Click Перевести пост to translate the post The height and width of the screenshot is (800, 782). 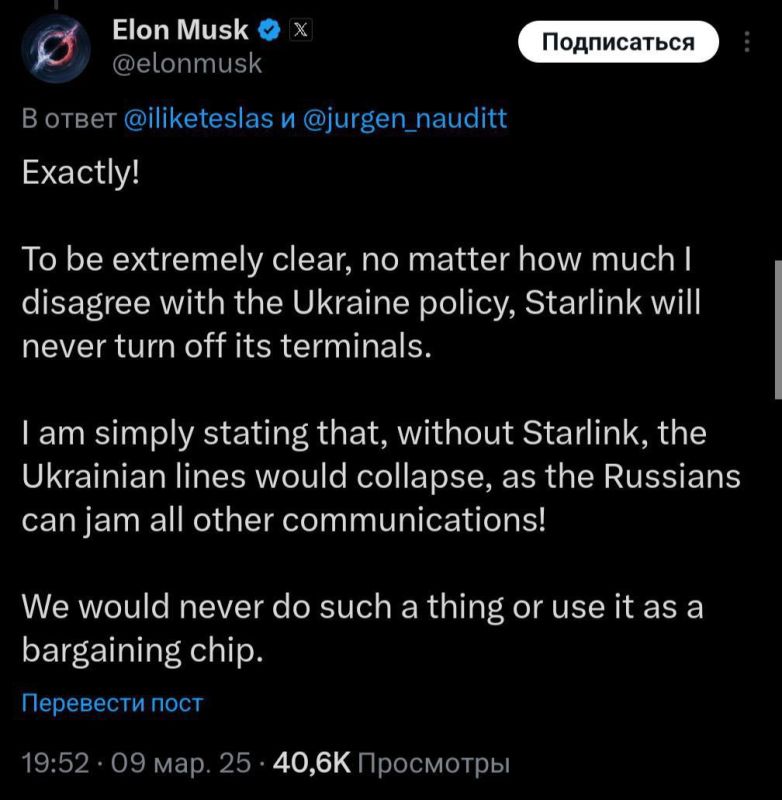click(x=112, y=703)
